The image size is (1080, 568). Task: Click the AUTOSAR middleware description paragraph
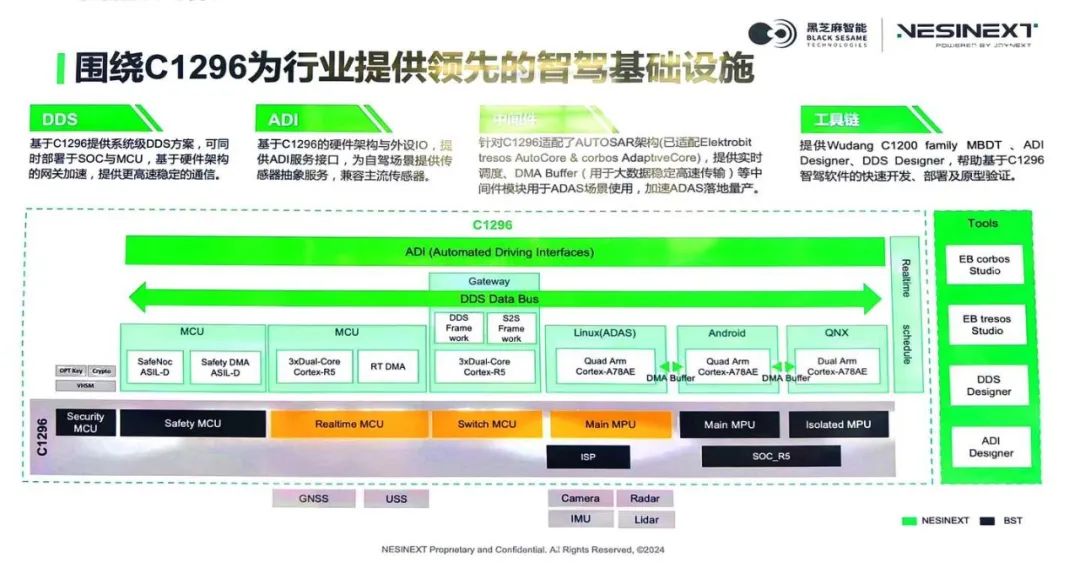(620, 165)
